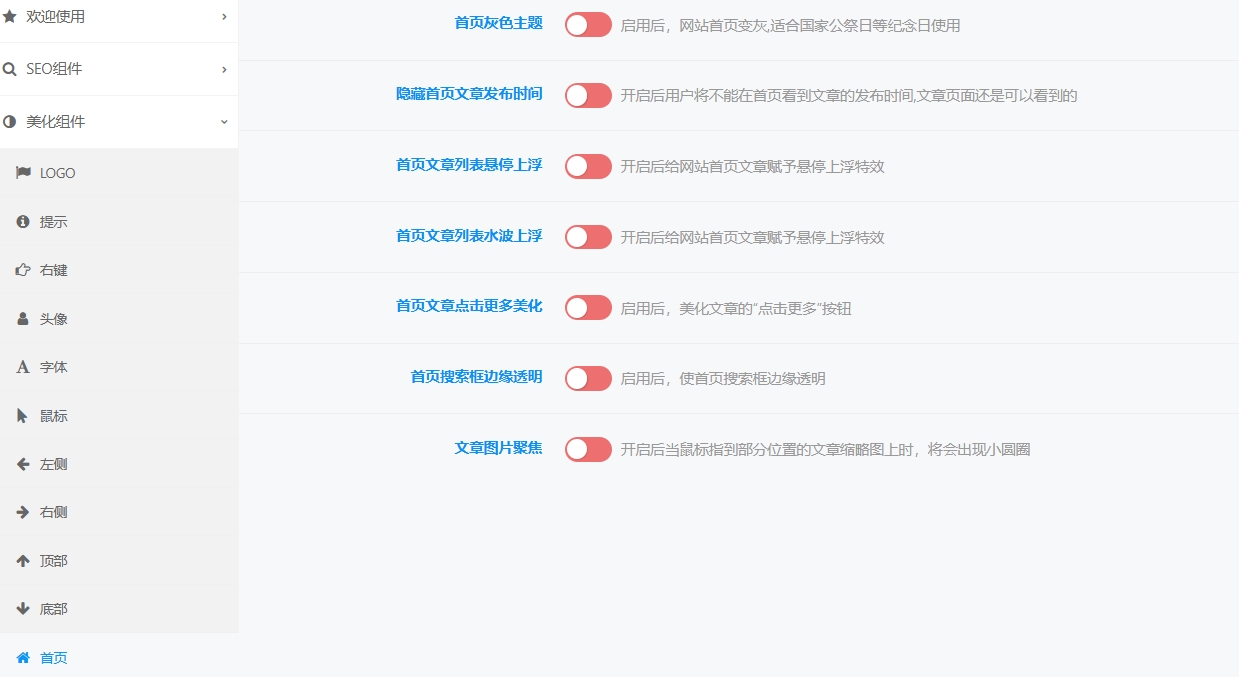1239x677 pixels.
Task: Open the LOGO settings submenu
Action: pyautogui.click(x=119, y=173)
